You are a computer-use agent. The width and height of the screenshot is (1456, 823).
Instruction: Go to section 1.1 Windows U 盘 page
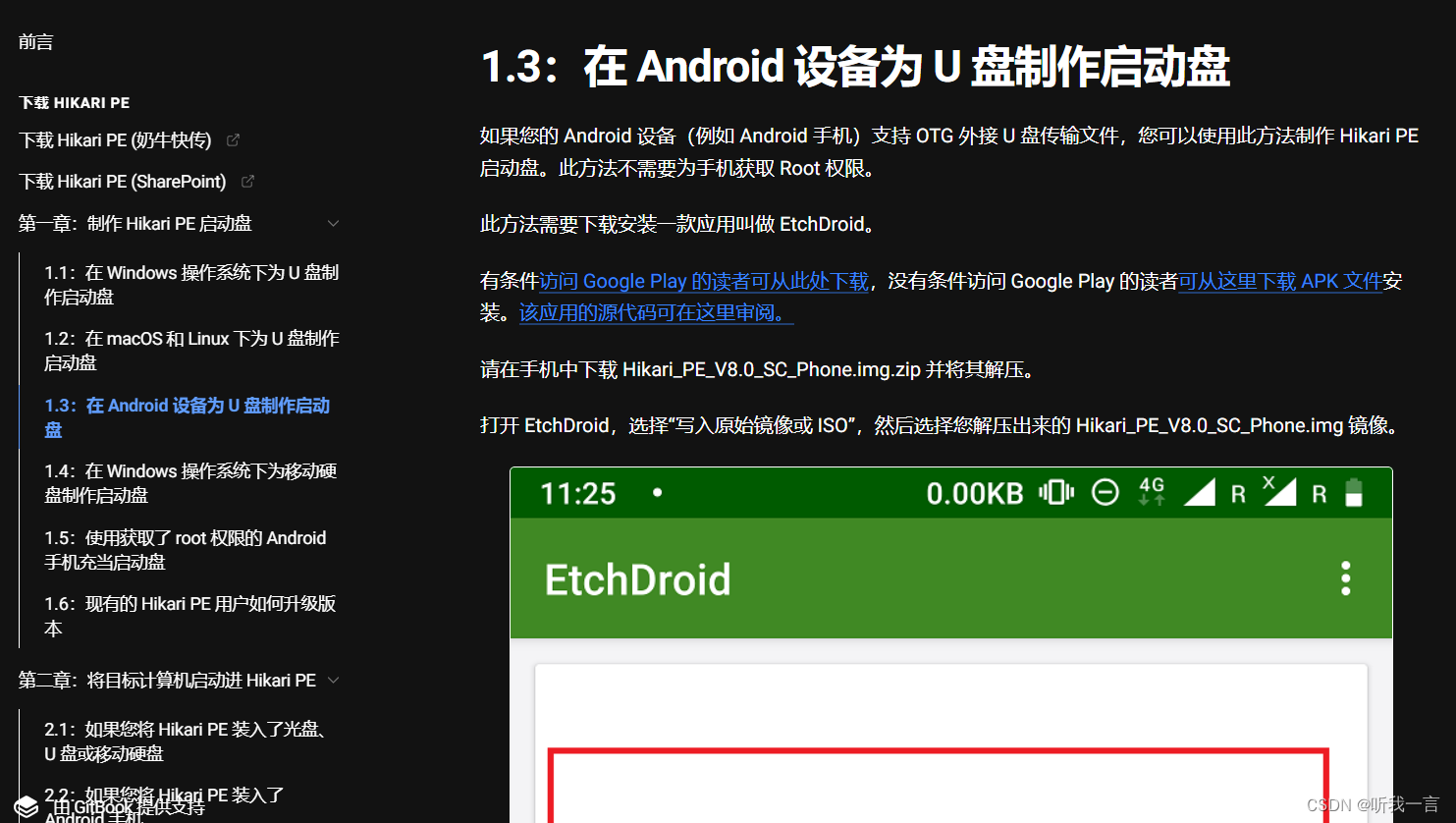coord(191,285)
